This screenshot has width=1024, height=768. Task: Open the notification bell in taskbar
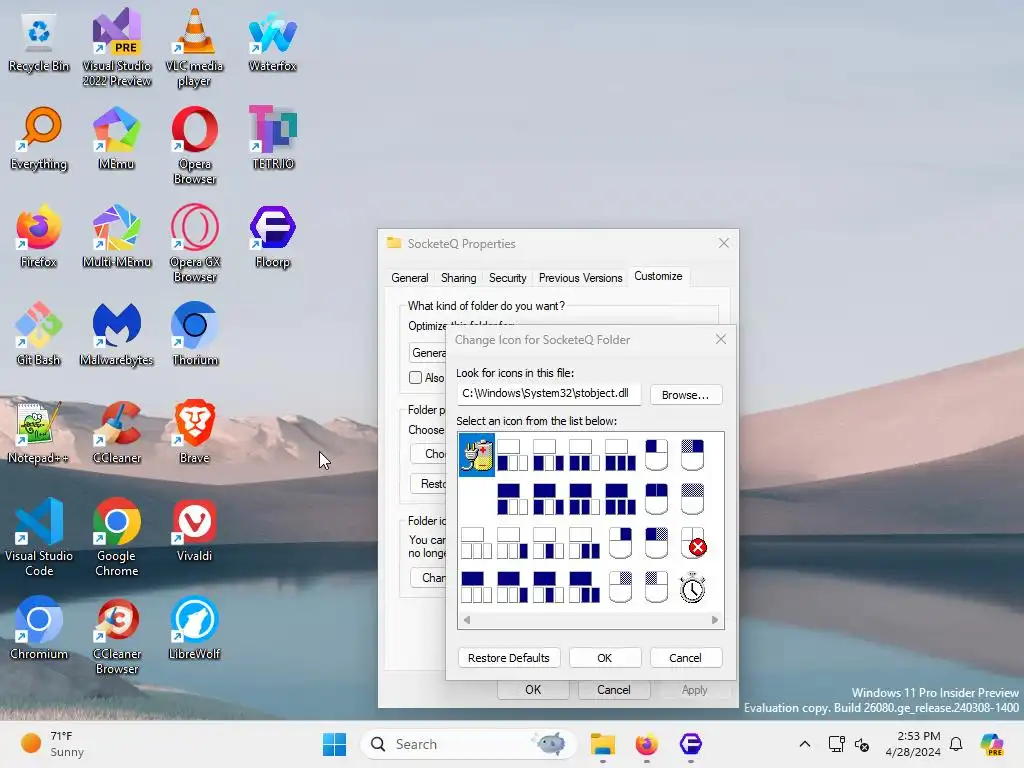click(x=956, y=744)
